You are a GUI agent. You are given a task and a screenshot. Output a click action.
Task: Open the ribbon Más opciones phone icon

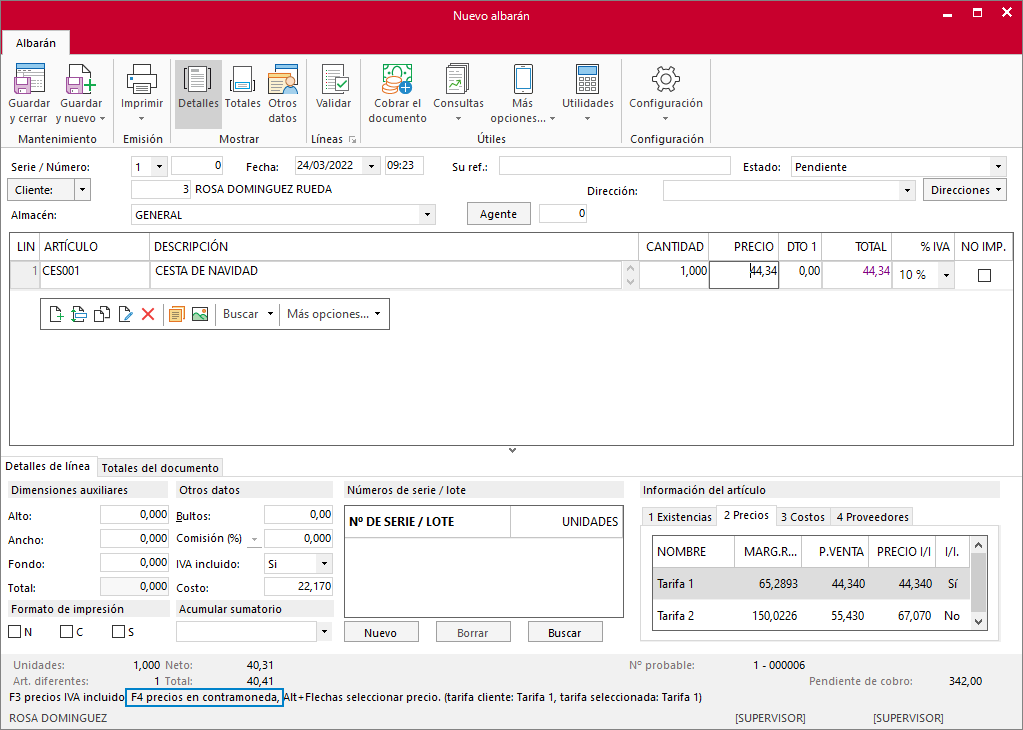(x=523, y=79)
